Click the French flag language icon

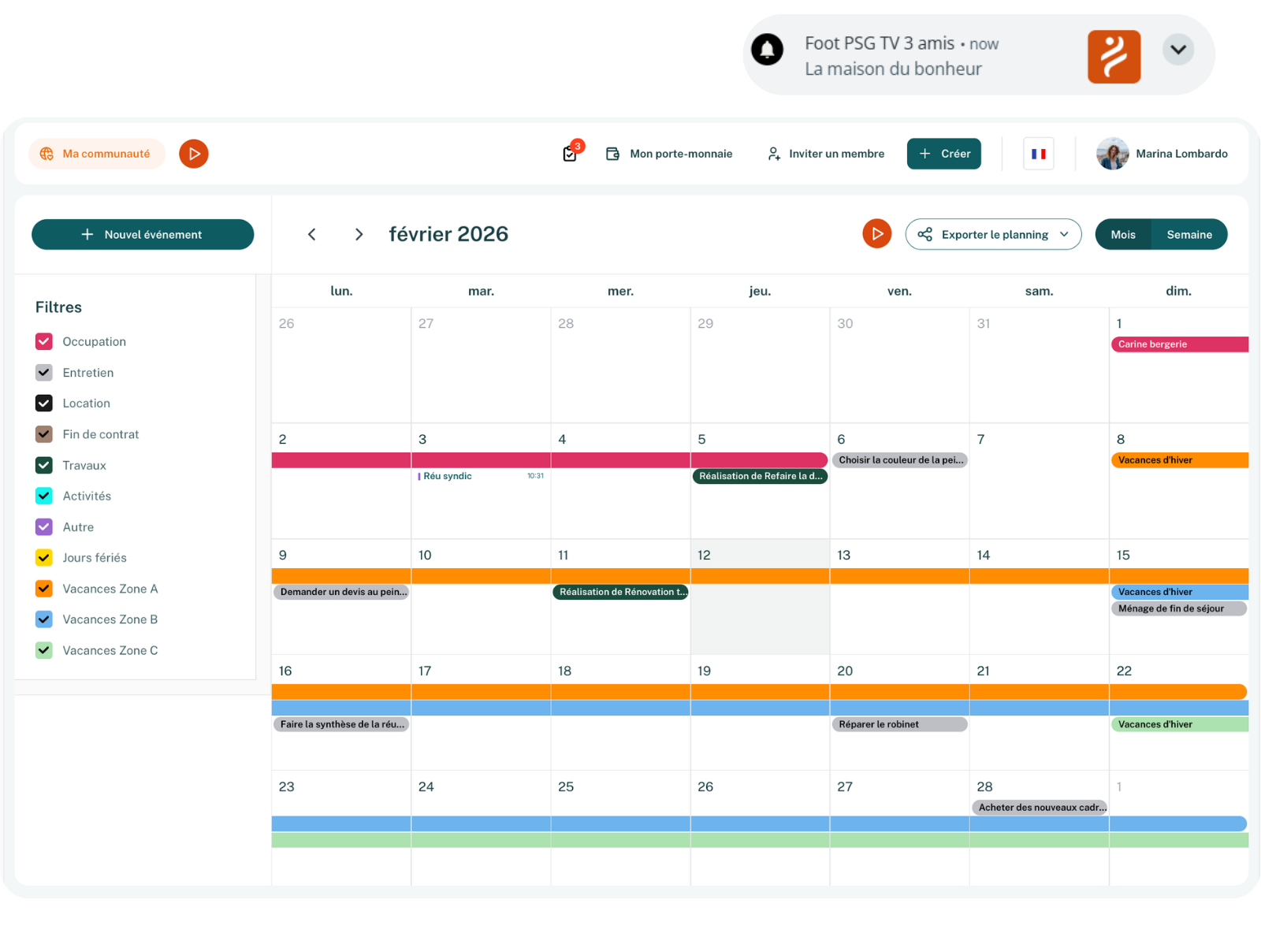click(x=1038, y=154)
